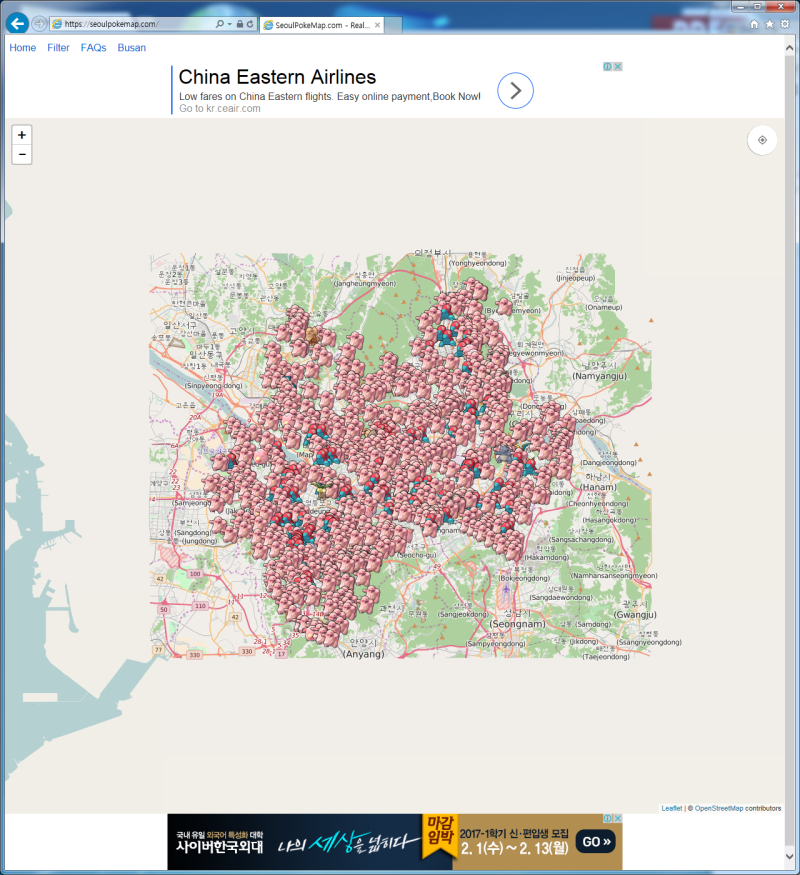Viewport: 800px width, 875px height.
Task: Go back using the browser back arrow
Action: (x=17, y=23)
